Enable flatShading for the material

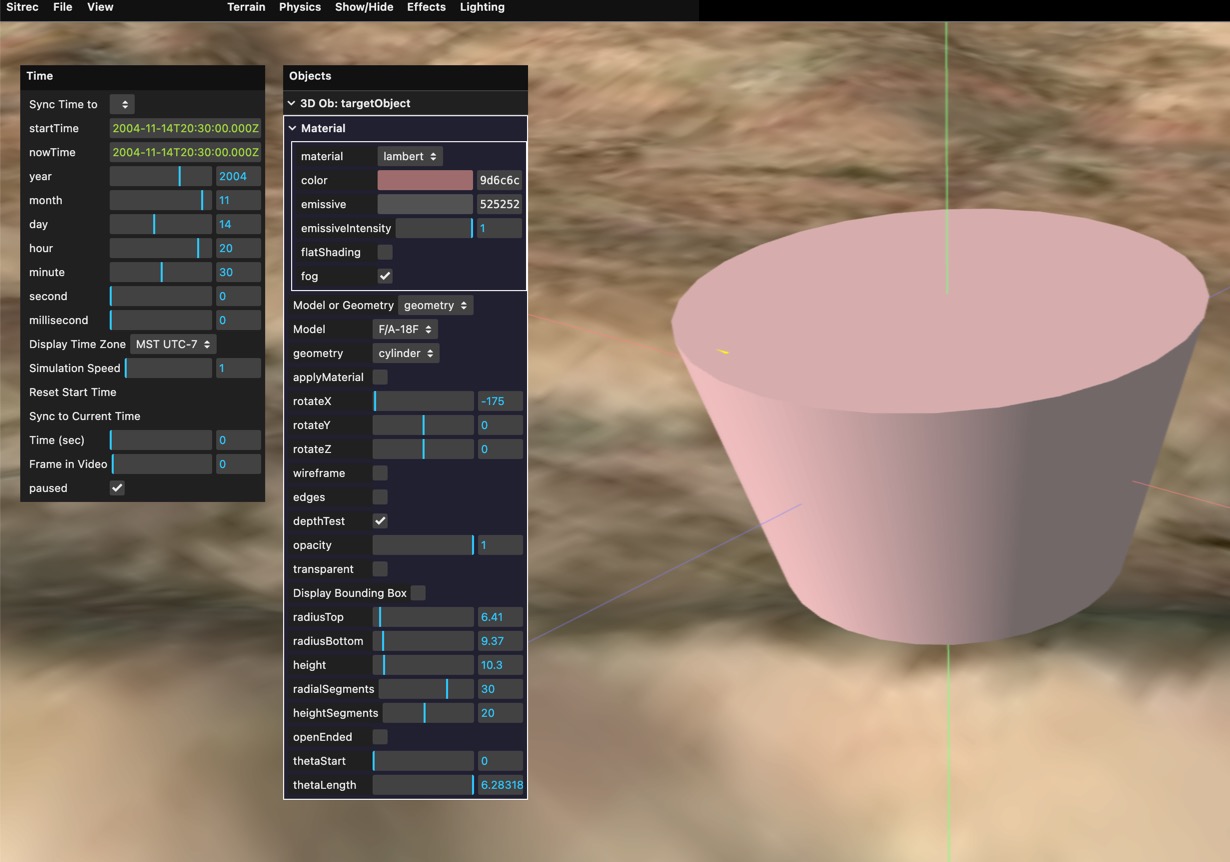385,252
